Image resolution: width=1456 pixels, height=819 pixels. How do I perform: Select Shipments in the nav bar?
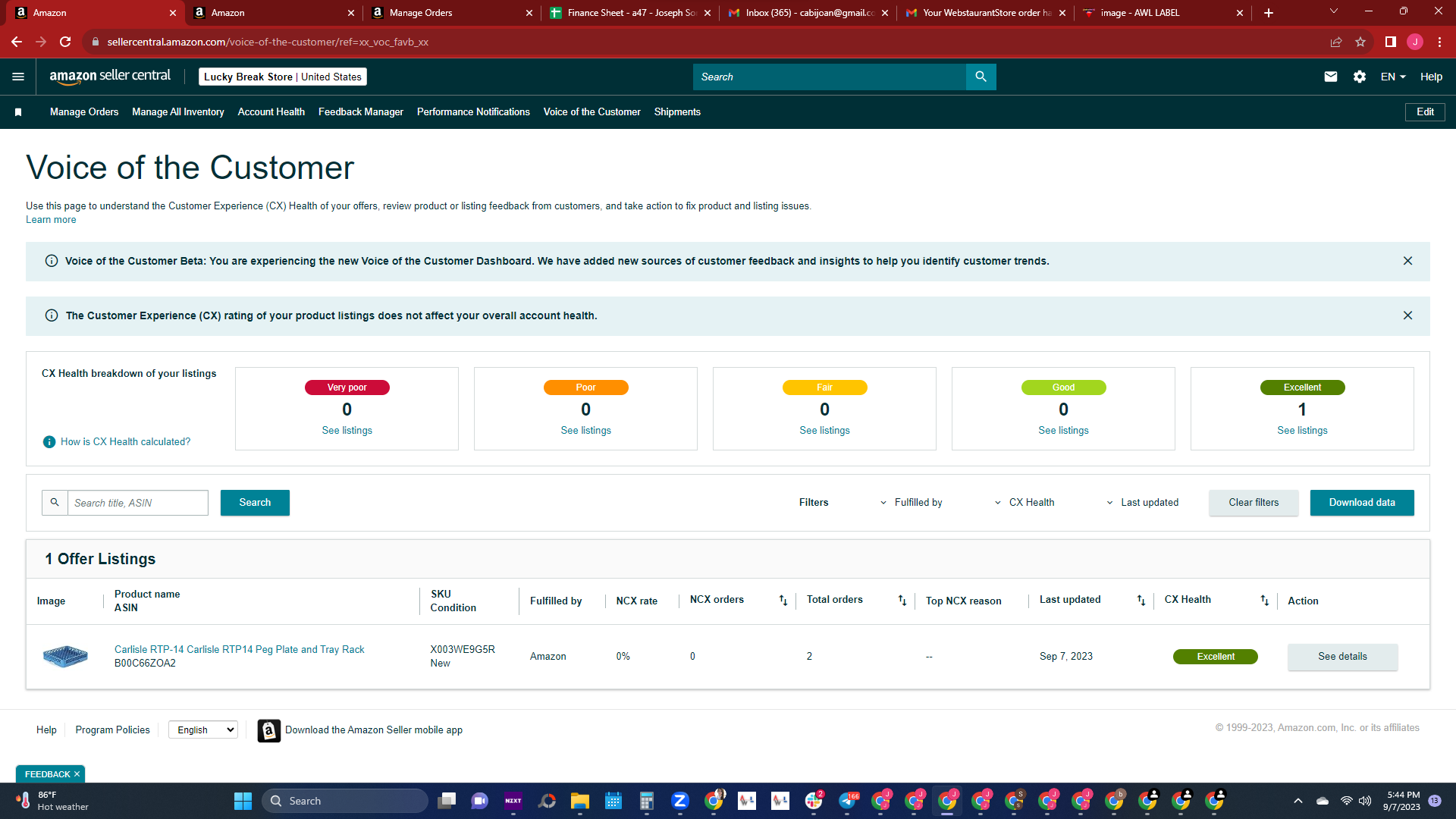677,112
